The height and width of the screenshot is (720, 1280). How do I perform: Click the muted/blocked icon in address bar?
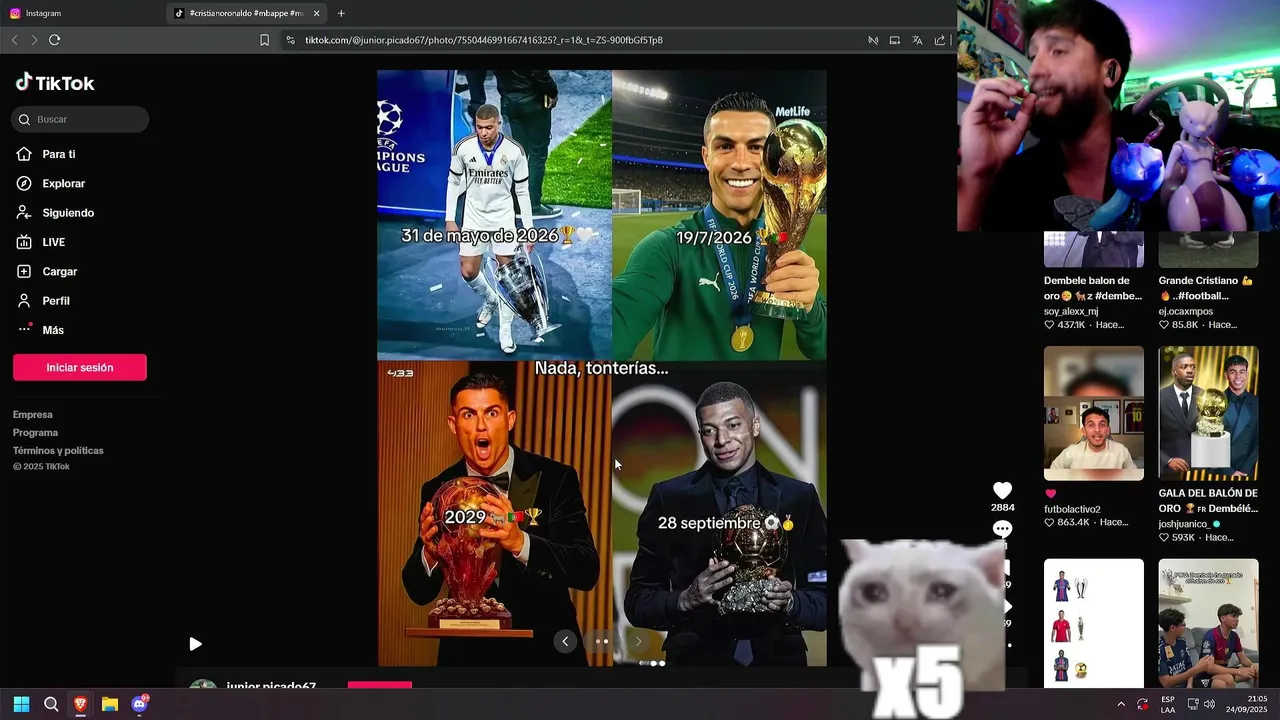tap(873, 40)
